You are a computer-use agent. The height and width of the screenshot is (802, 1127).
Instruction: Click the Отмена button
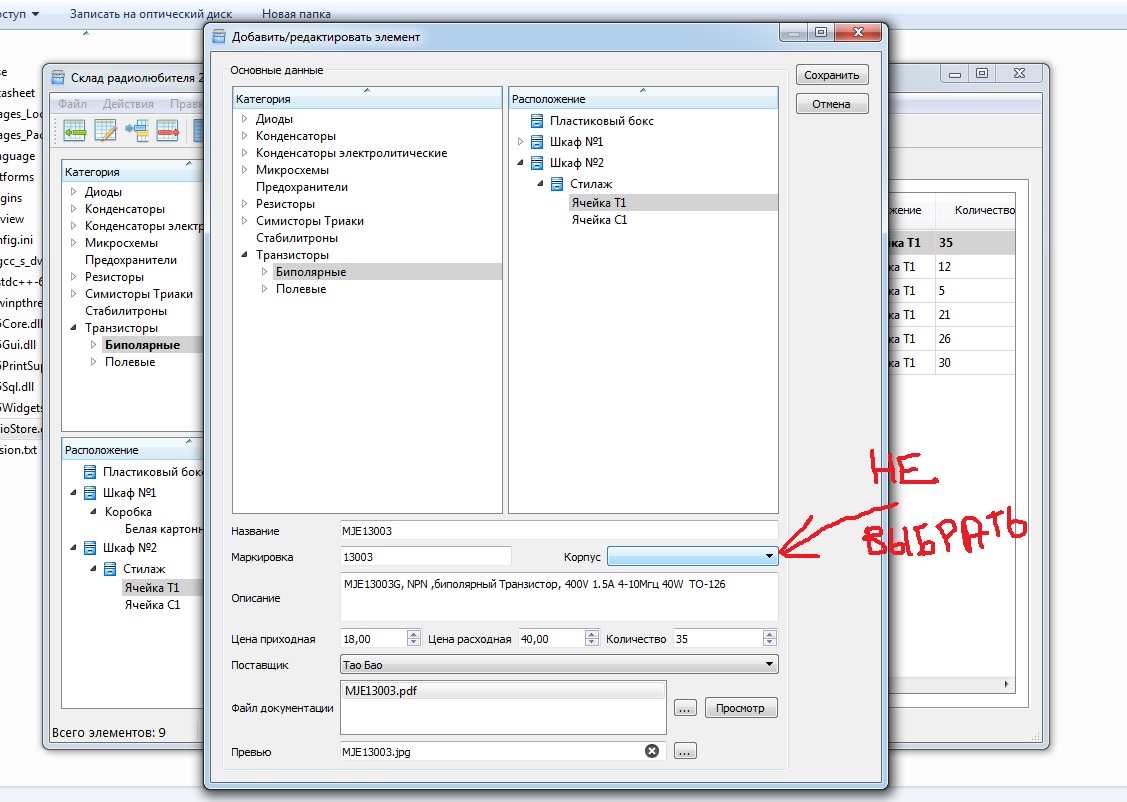point(832,104)
